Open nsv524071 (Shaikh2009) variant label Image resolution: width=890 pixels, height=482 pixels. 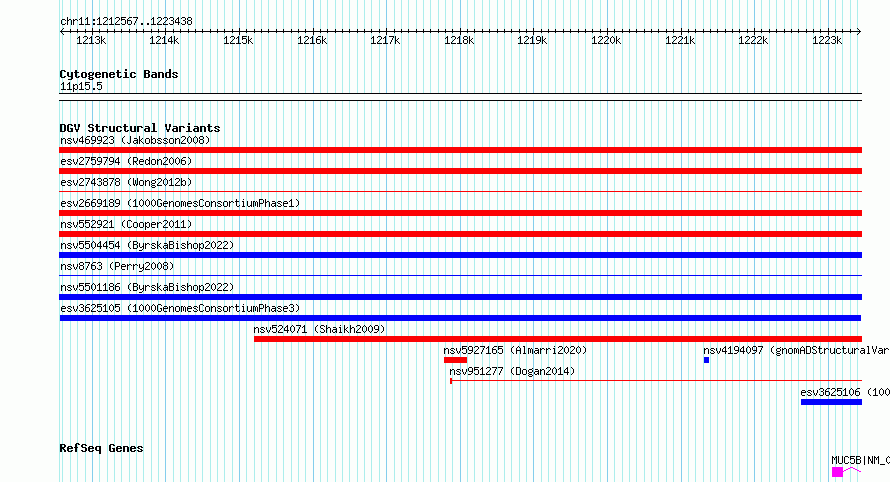pos(320,329)
